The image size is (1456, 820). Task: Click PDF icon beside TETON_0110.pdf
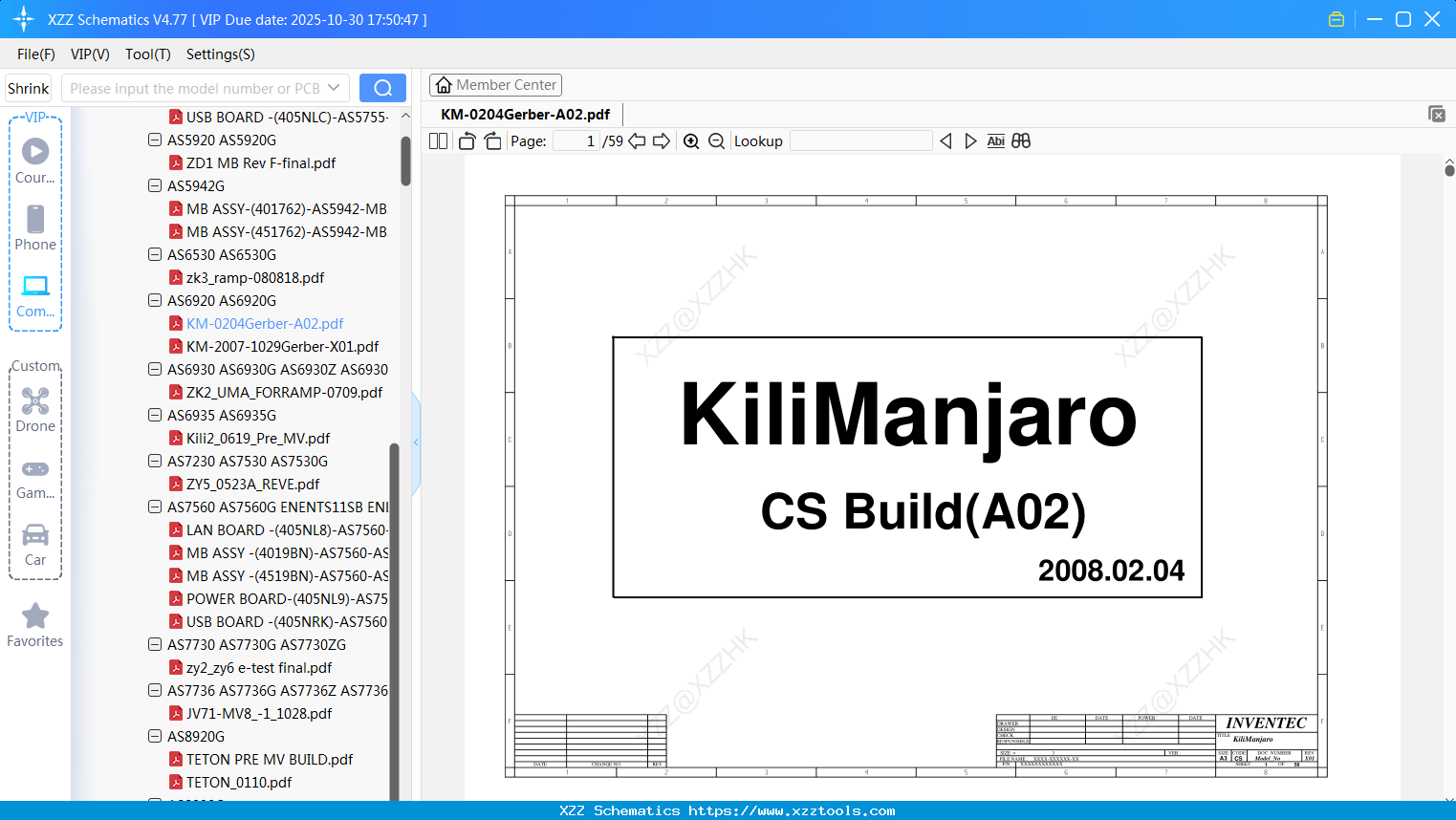[x=176, y=783]
